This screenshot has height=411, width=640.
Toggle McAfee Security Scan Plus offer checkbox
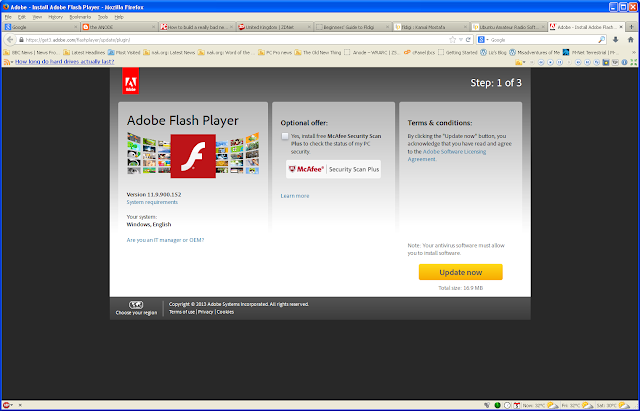[285, 136]
